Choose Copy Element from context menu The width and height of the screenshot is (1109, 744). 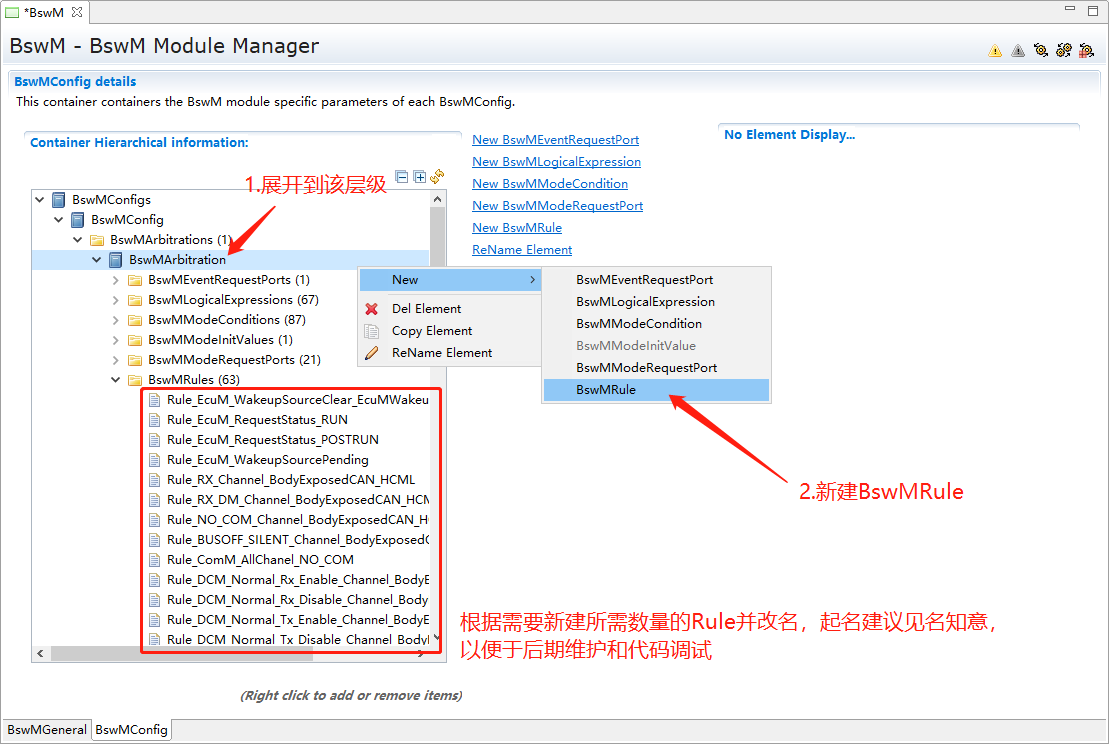tap(432, 331)
